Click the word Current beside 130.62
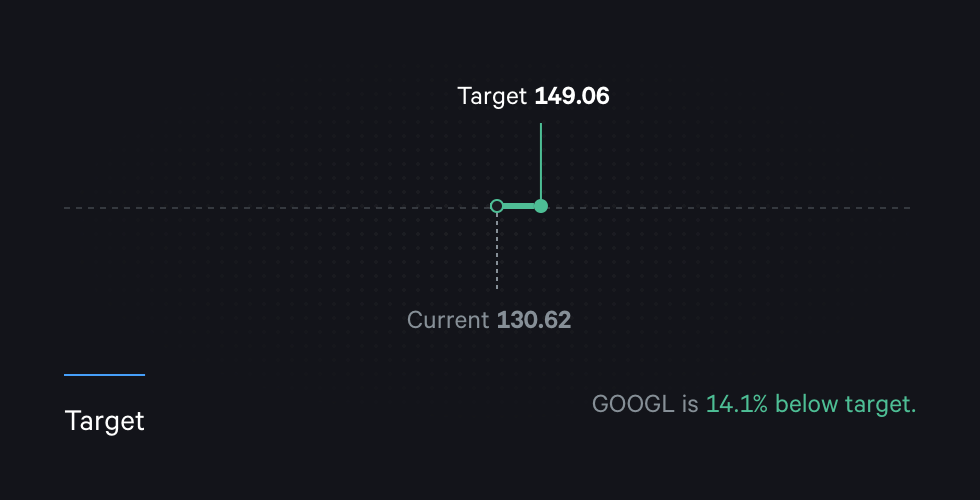Screen dimensions: 980x500 click(448, 320)
